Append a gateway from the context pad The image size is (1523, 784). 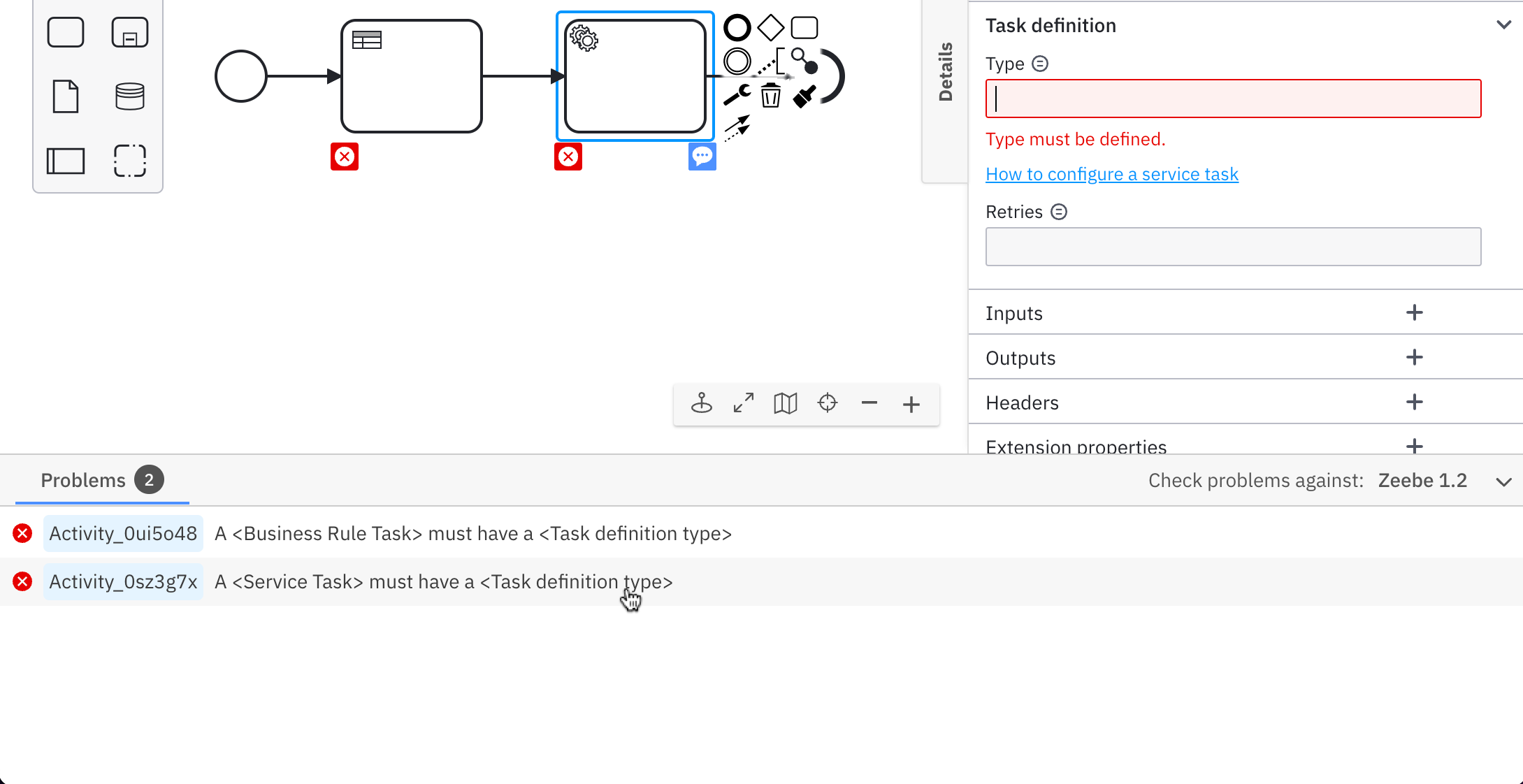click(x=770, y=27)
